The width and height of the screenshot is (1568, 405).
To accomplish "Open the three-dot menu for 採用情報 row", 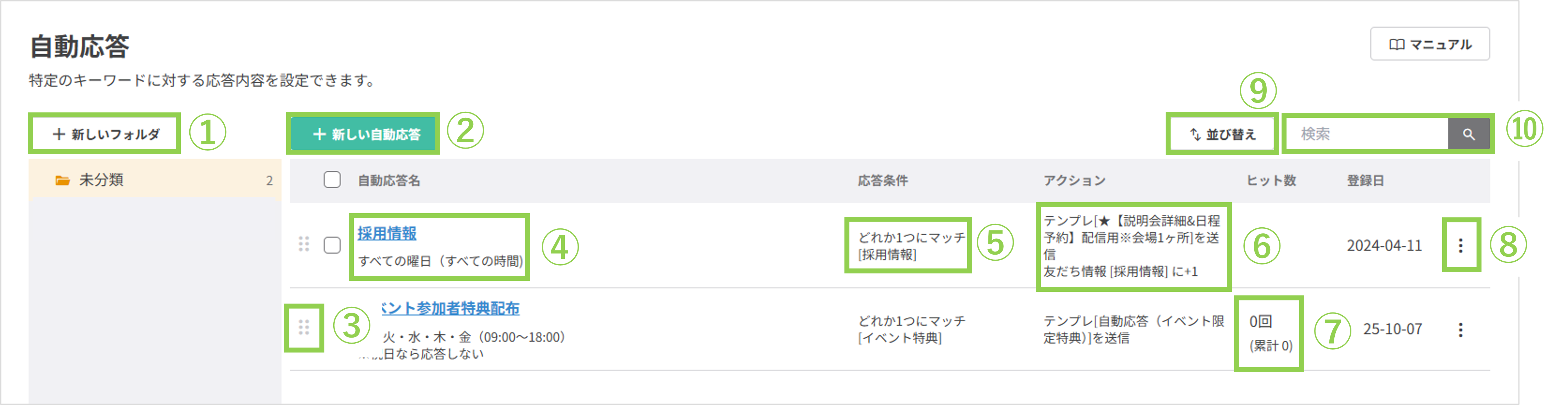I will 1460,245.
